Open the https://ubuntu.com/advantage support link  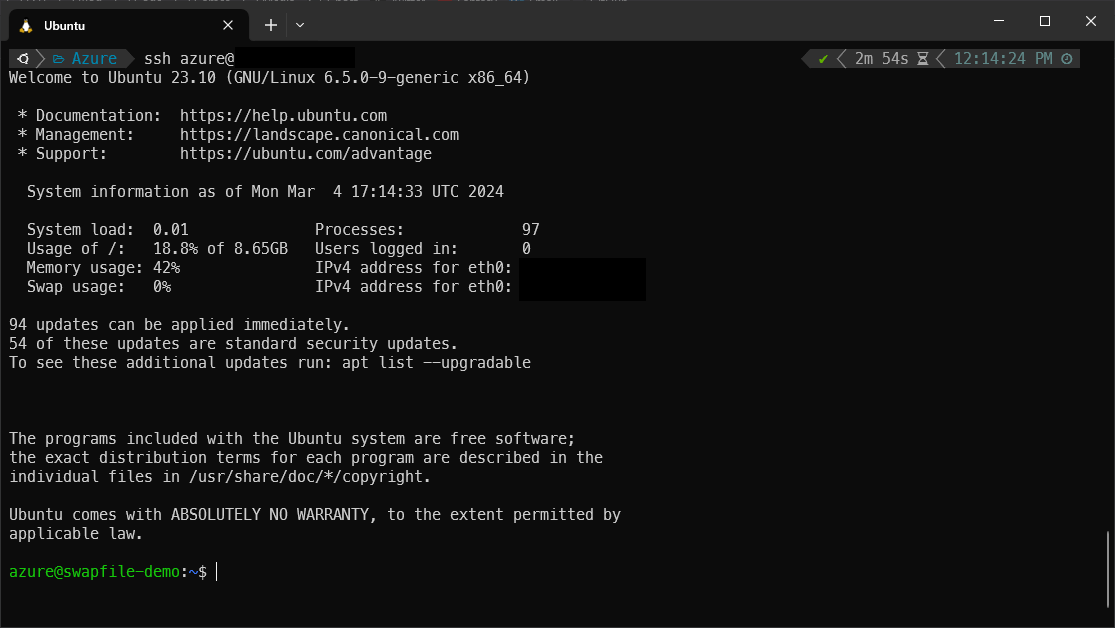pos(306,154)
